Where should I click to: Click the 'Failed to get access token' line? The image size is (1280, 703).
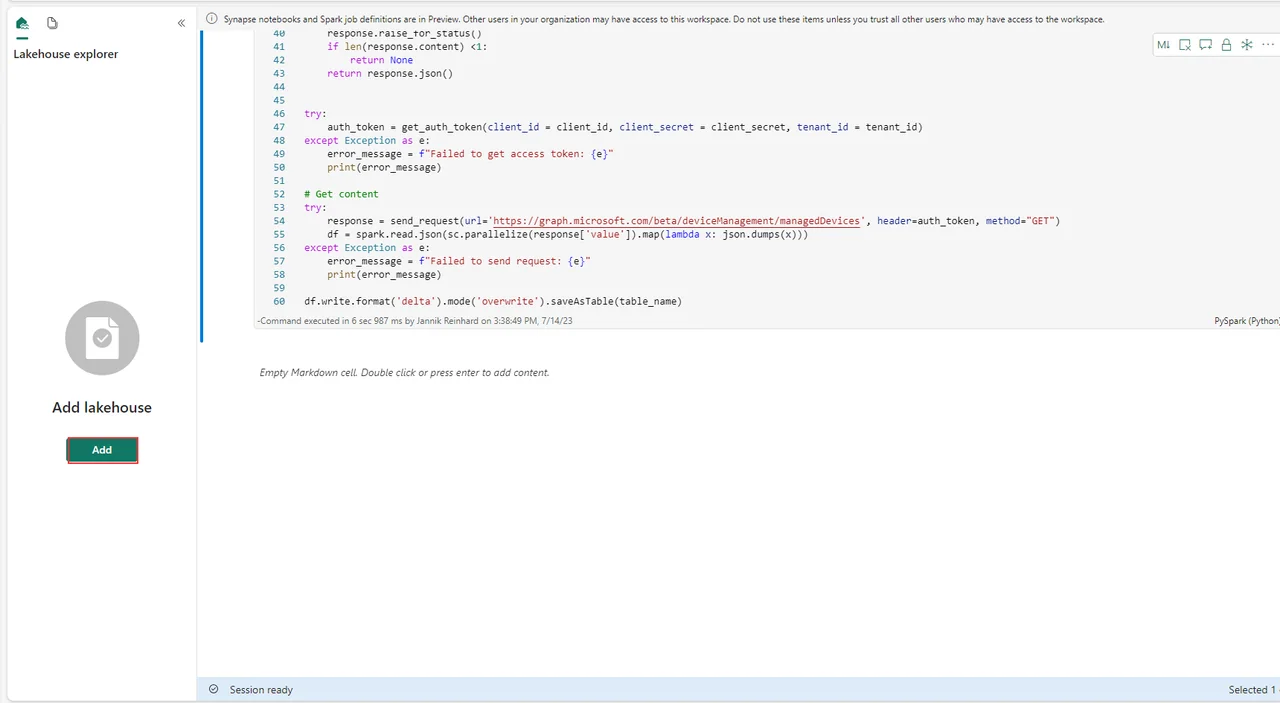pos(470,154)
